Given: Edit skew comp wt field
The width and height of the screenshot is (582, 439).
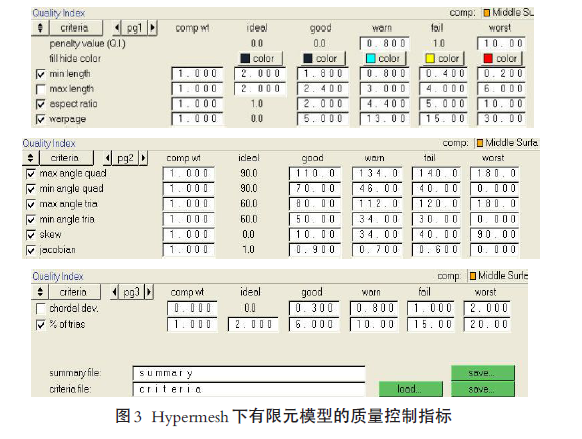Looking at the screenshot, I should coord(189,235).
